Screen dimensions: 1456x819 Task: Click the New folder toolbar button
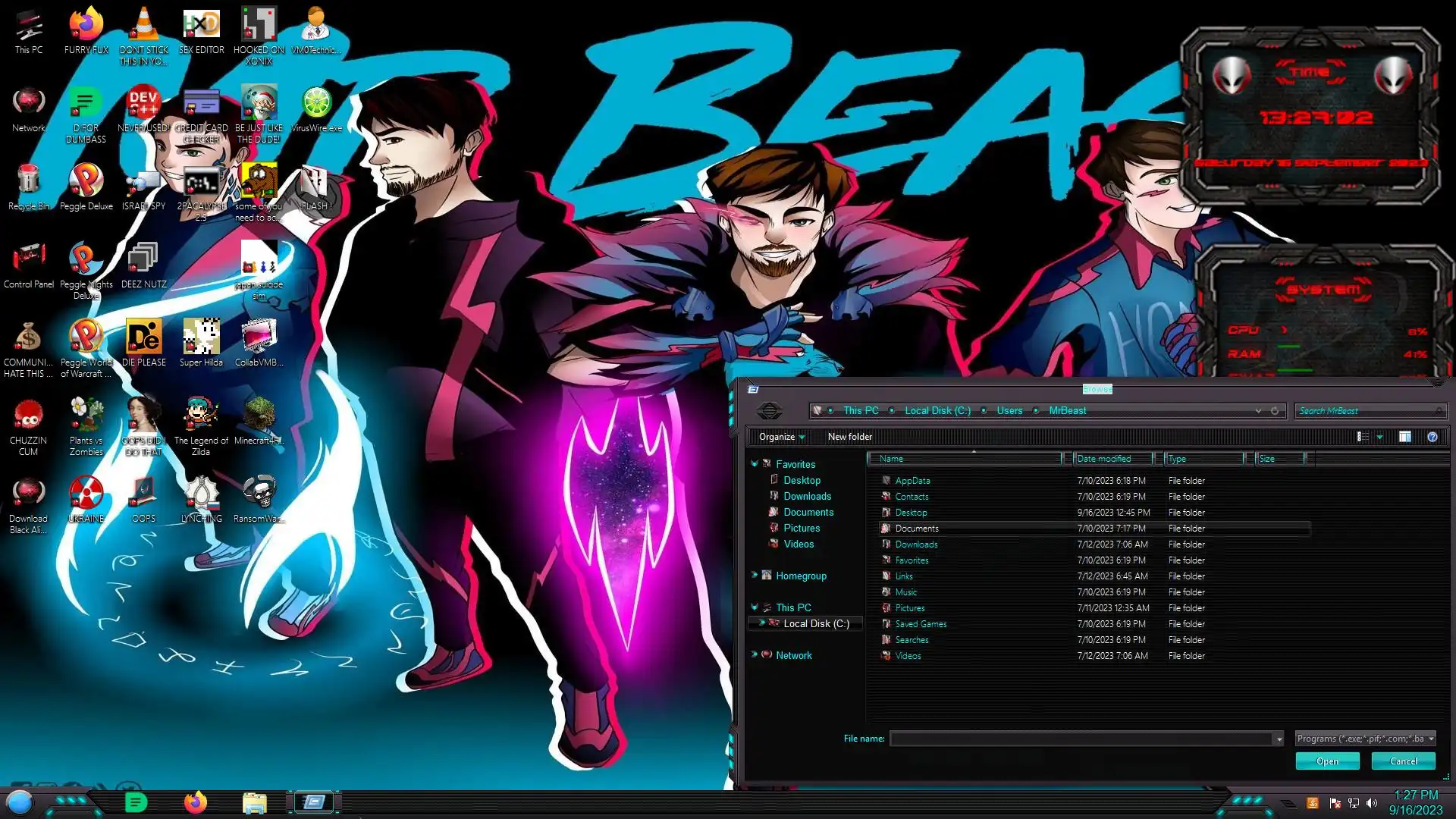pyautogui.click(x=849, y=437)
